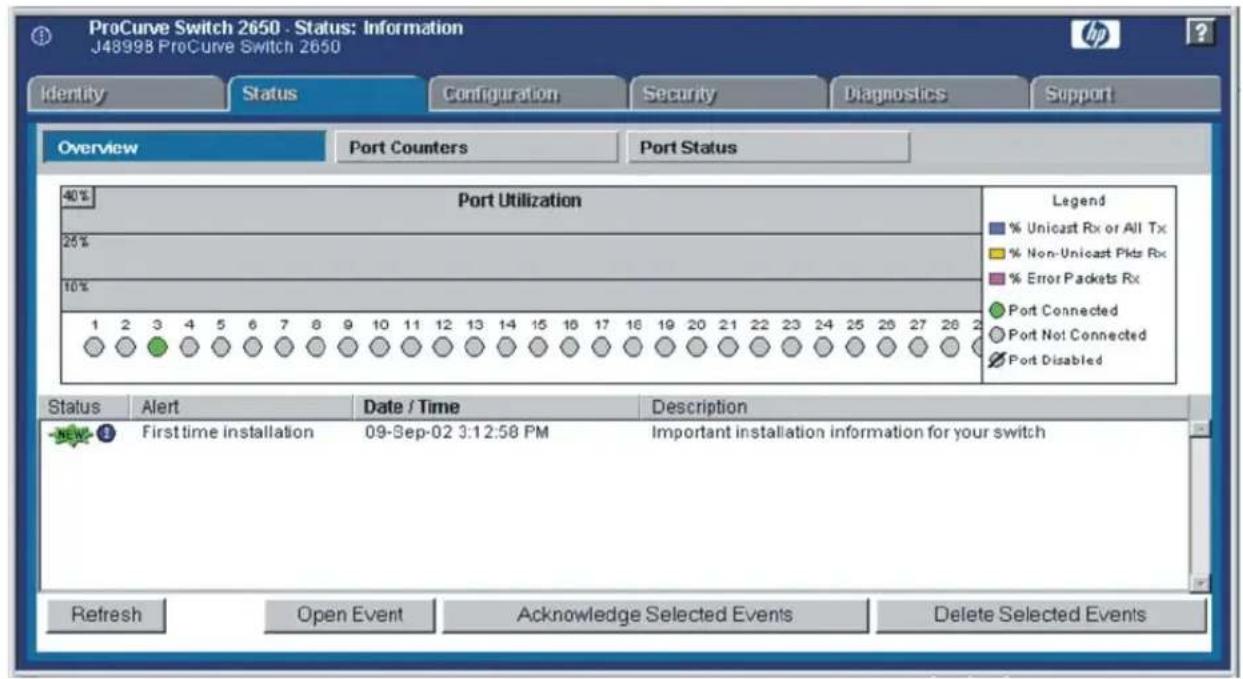Select port 16 indicator circle
1243x679 pixels.
point(570,347)
